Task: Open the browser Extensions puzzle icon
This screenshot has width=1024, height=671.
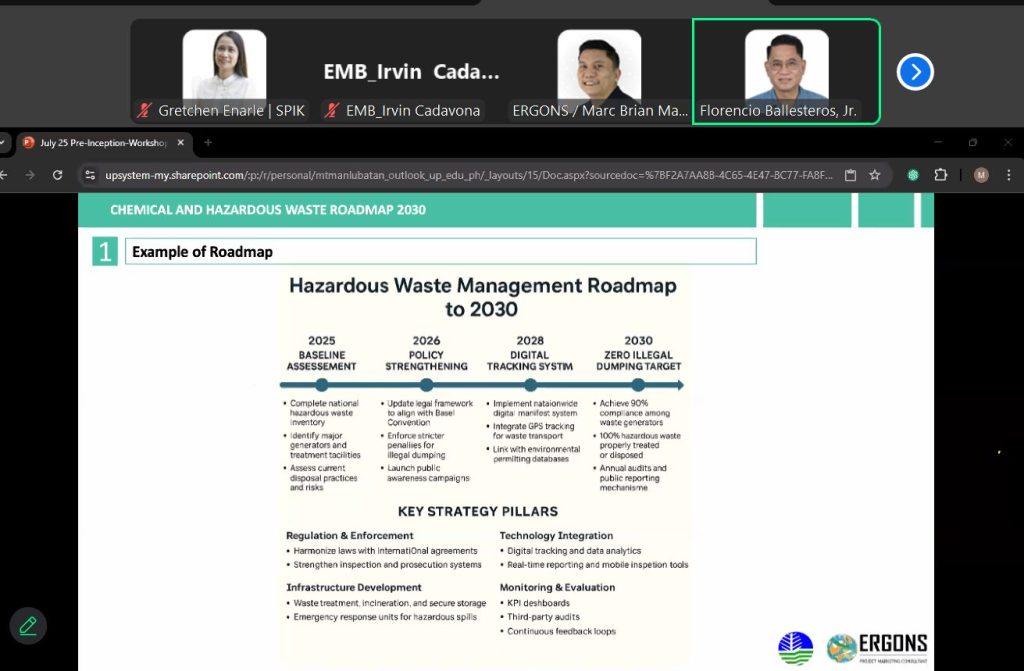Action: (x=940, y=175)
